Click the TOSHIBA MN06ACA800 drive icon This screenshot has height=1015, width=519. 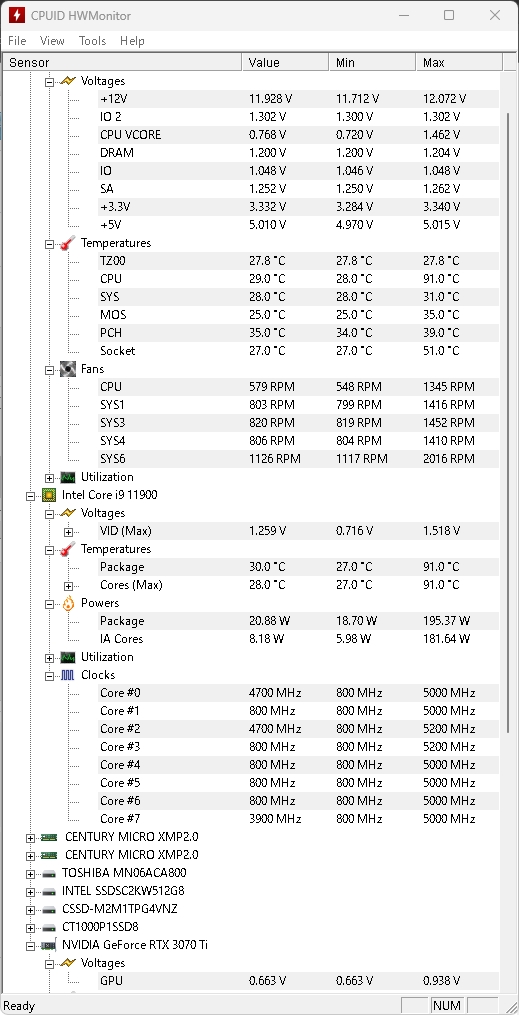pos(49,873)
